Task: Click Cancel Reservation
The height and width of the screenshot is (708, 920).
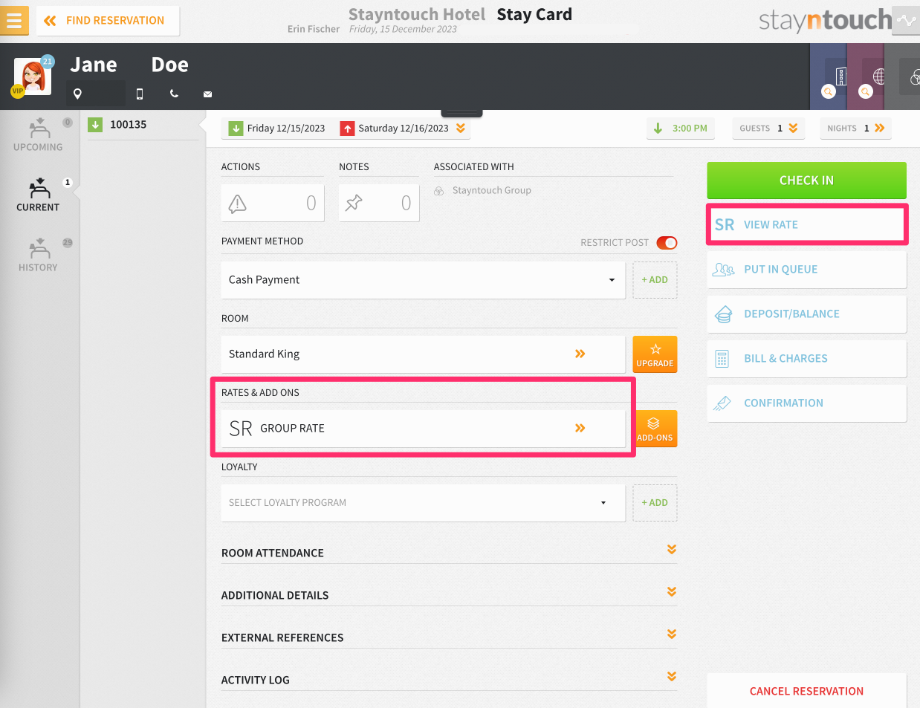Action: tap(806, 691)
